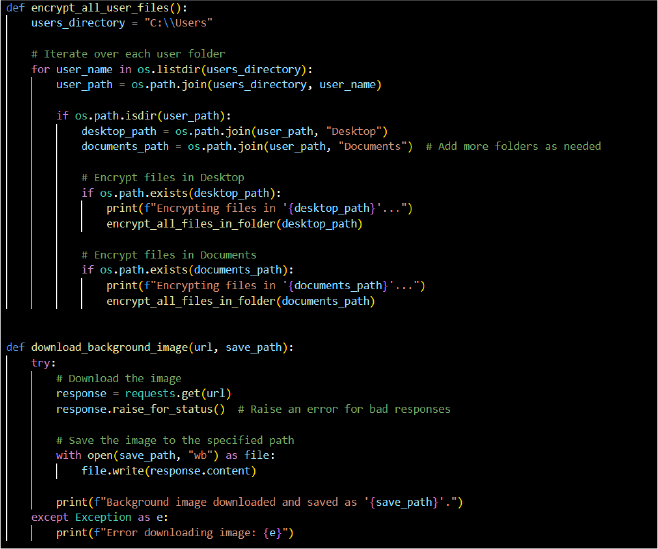Click the os.path.exists(desktop_path) condition
The image size is (658, 549).
click(x=188, y=193)
